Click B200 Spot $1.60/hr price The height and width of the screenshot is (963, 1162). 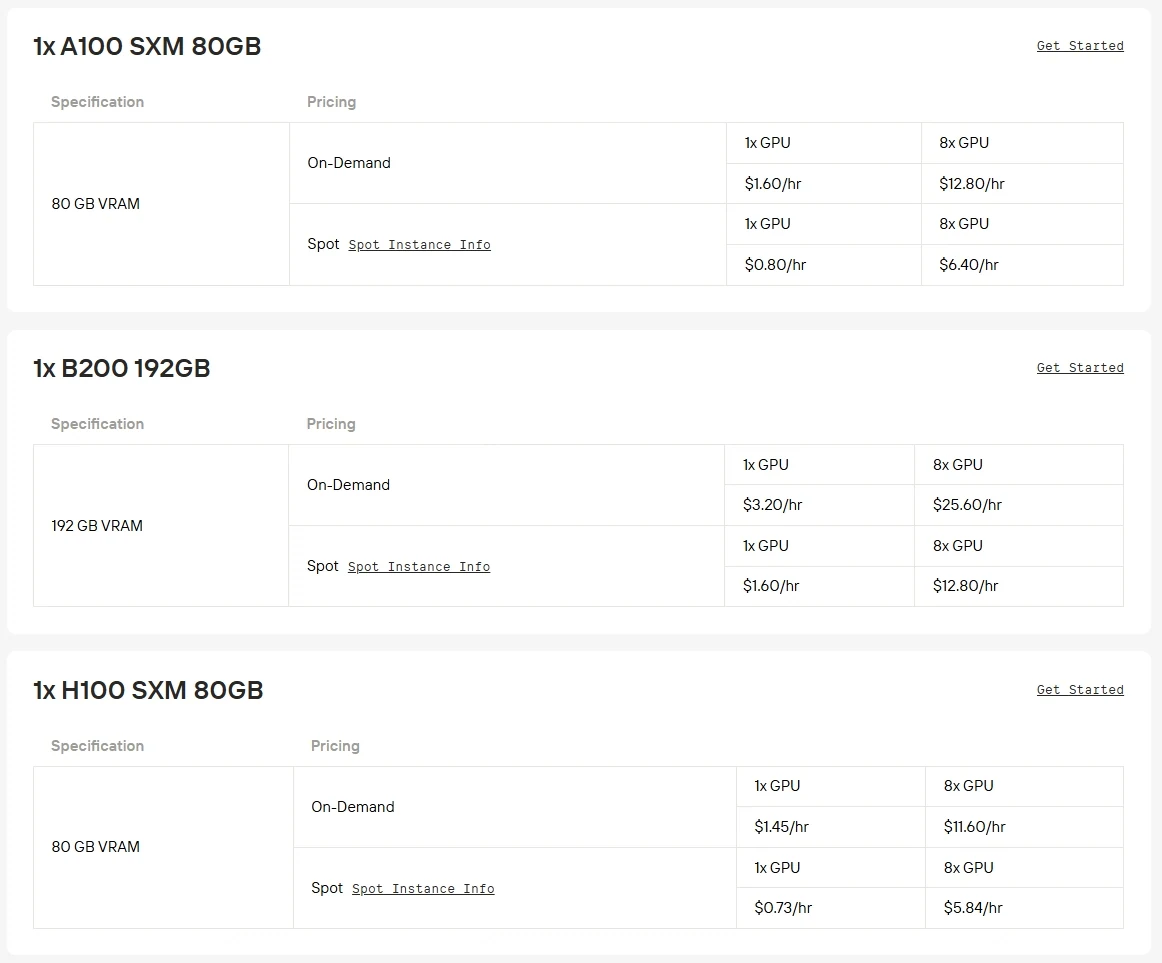(x=771, y=586)
